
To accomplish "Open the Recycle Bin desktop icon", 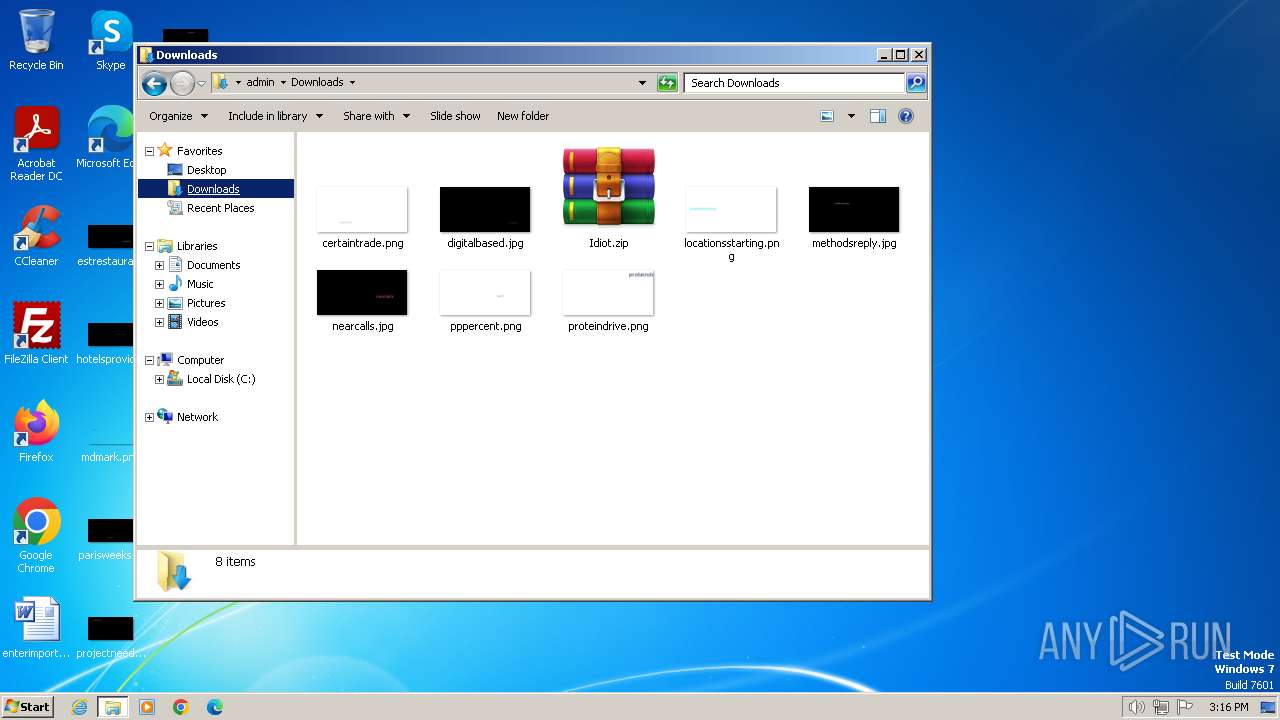I will click(x=36, y=40).
